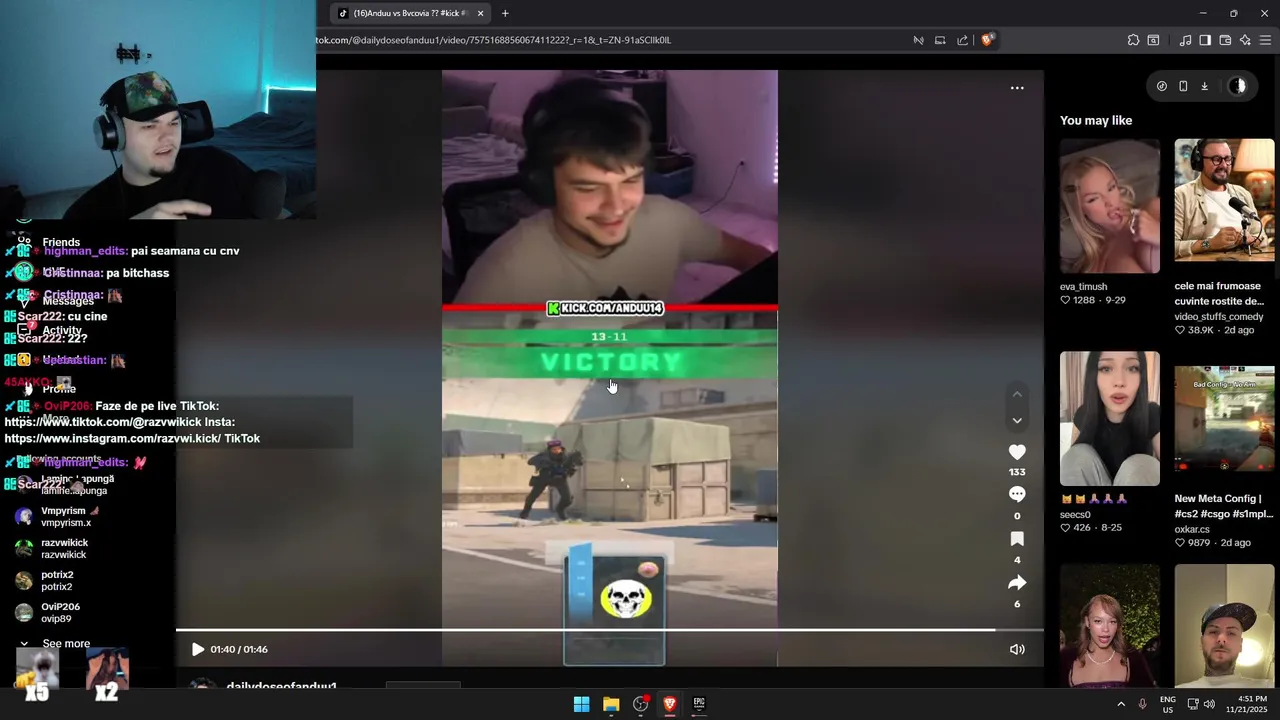Open the phone app icon in the top pill
This screenshot has width=1280, height=720.
[x=1183, y=86]
